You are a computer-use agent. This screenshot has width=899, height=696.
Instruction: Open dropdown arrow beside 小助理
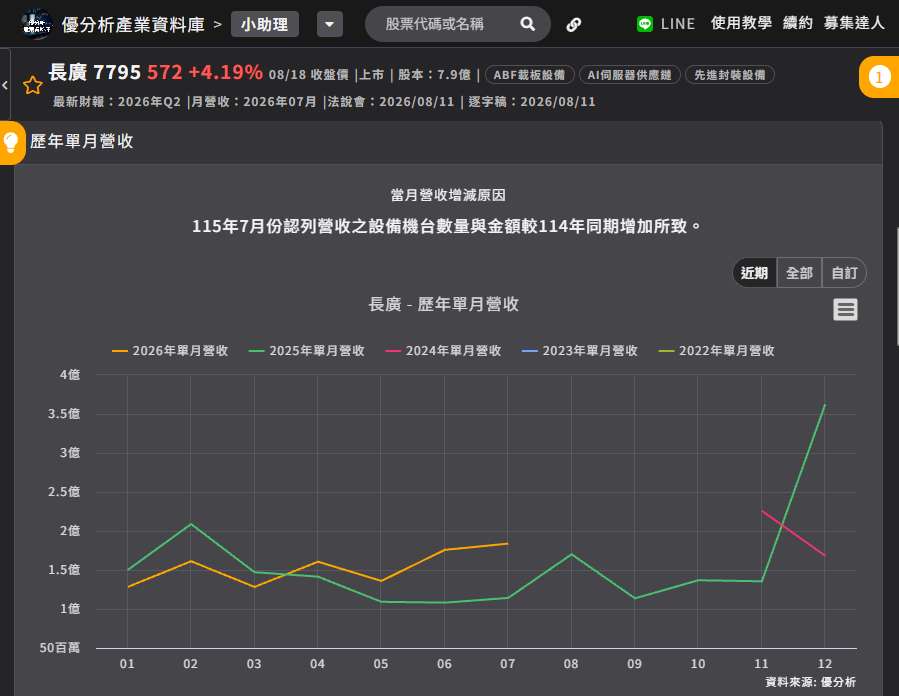[x=330, y=24]
